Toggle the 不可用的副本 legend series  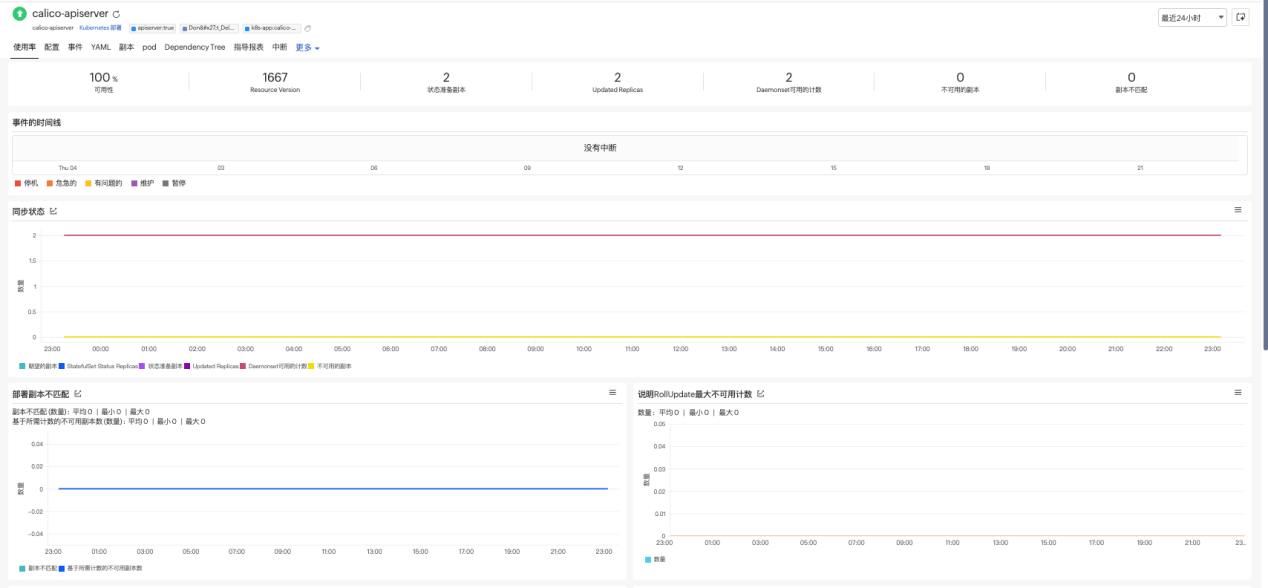[331, 366]
